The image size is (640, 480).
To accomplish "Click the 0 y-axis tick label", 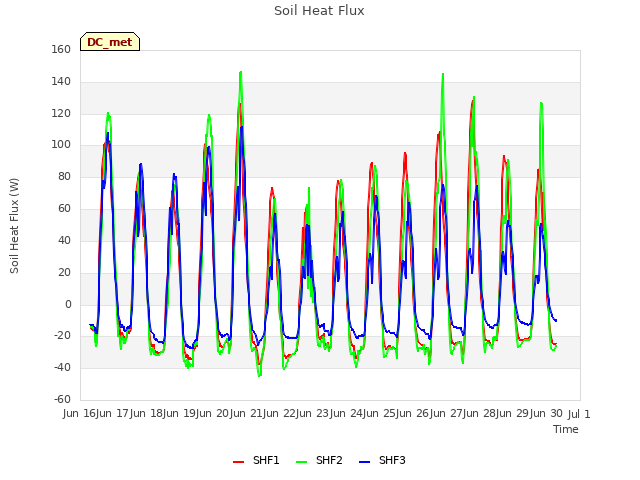I will click(68, 304).
